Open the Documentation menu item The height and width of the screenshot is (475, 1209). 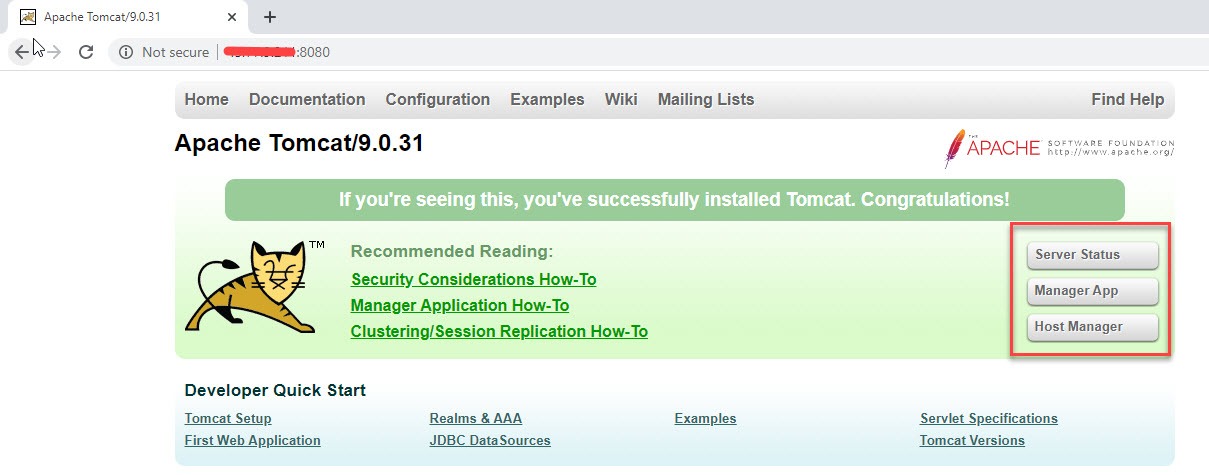[307, 99]
